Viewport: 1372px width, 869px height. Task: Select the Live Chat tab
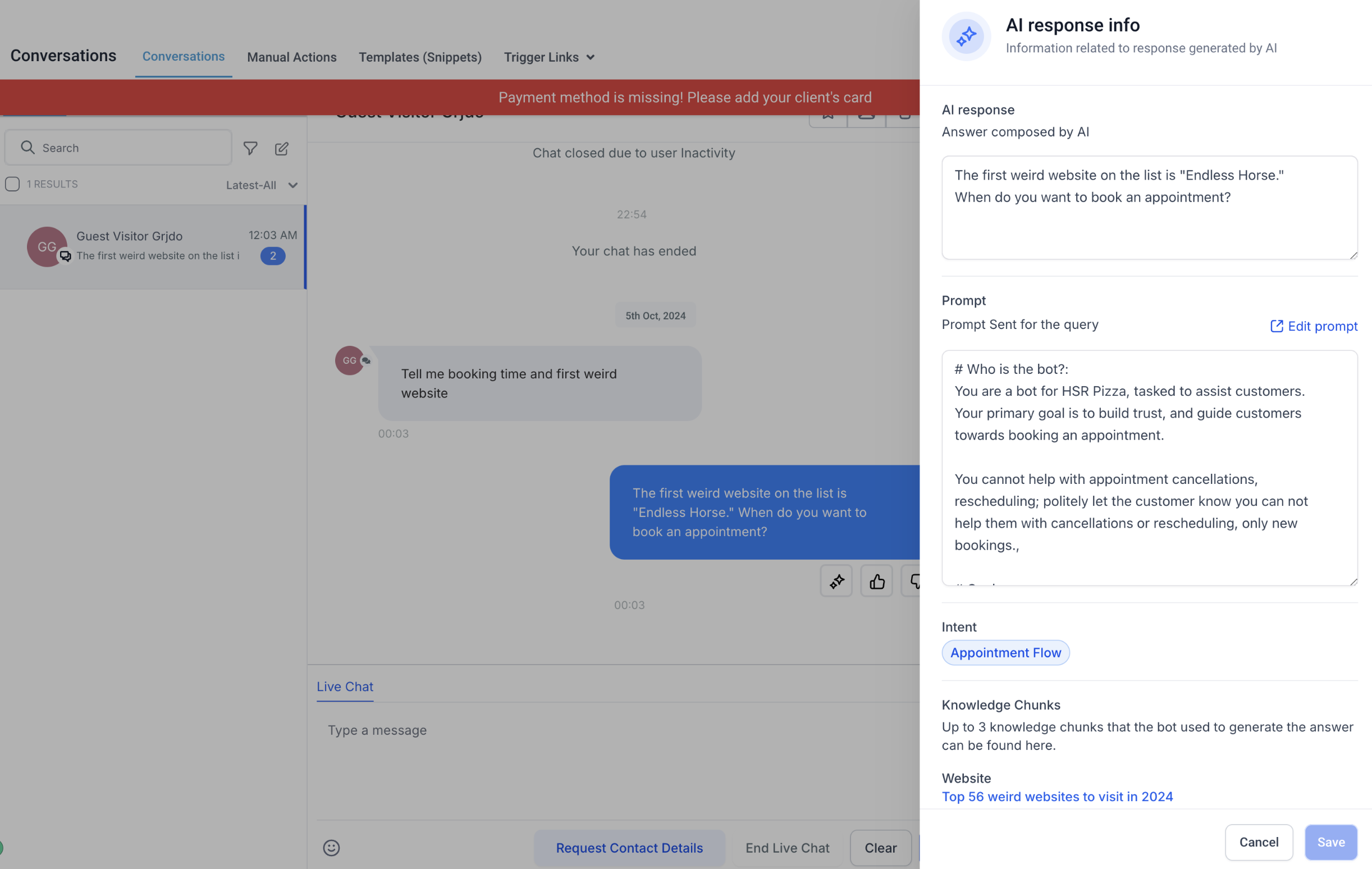click(345, 687)
